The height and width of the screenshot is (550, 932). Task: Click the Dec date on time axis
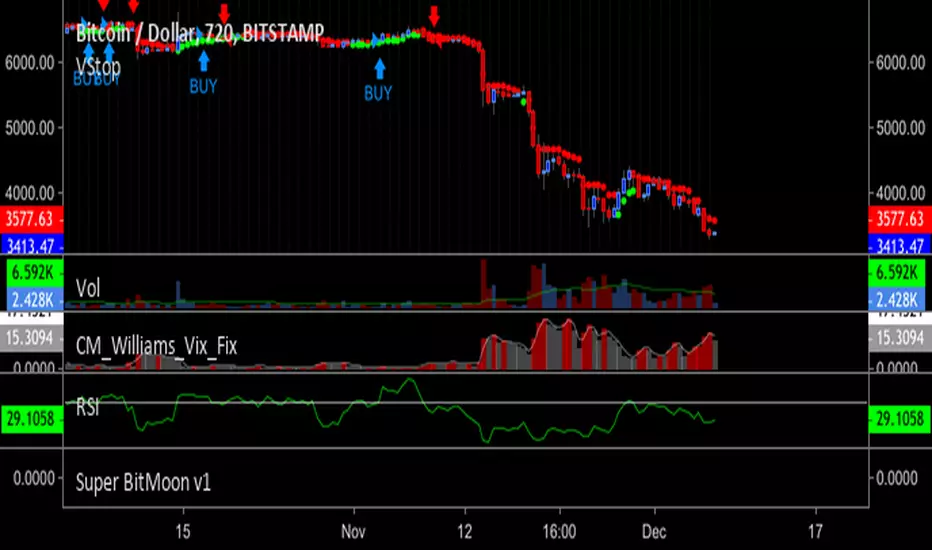pos(654,531)
